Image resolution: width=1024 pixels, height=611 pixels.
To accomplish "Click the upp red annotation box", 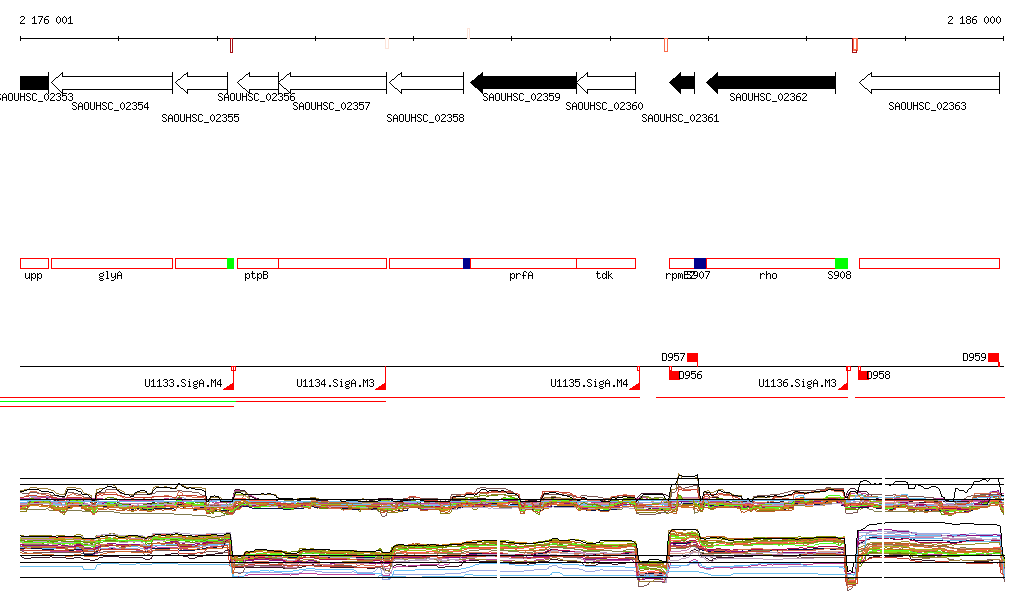I will coord(35,264).
